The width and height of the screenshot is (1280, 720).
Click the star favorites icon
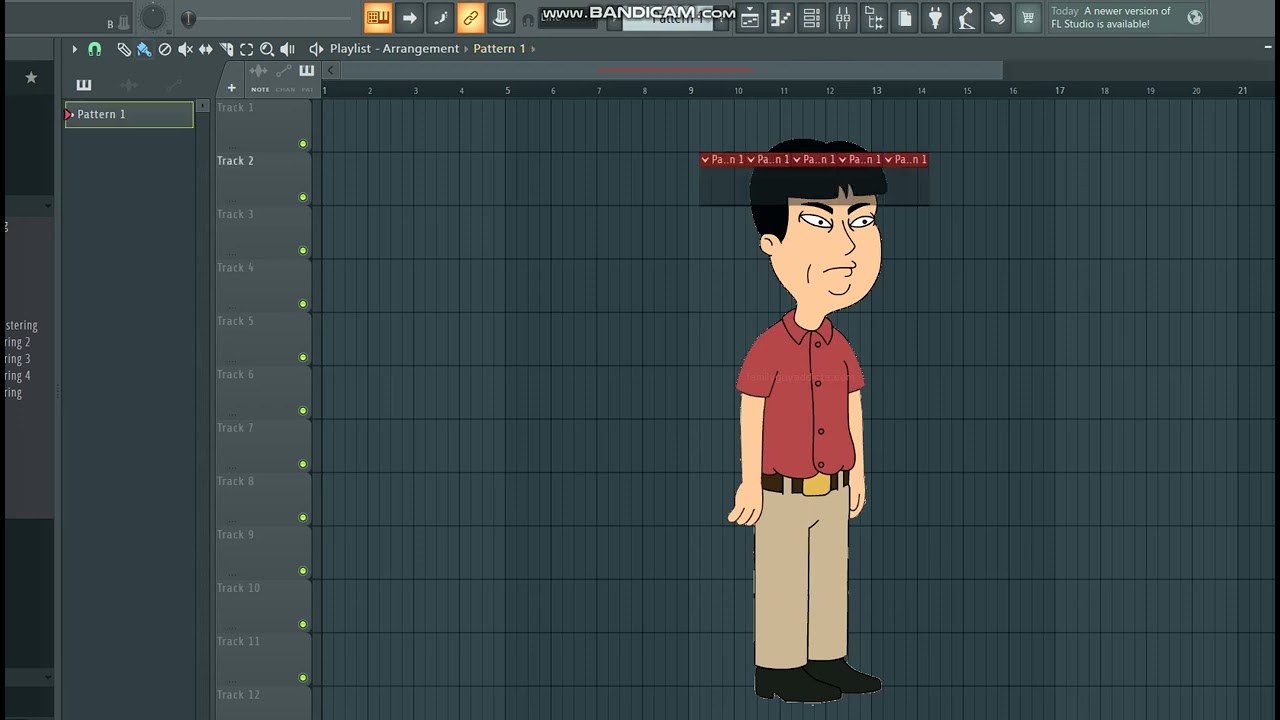31,77
